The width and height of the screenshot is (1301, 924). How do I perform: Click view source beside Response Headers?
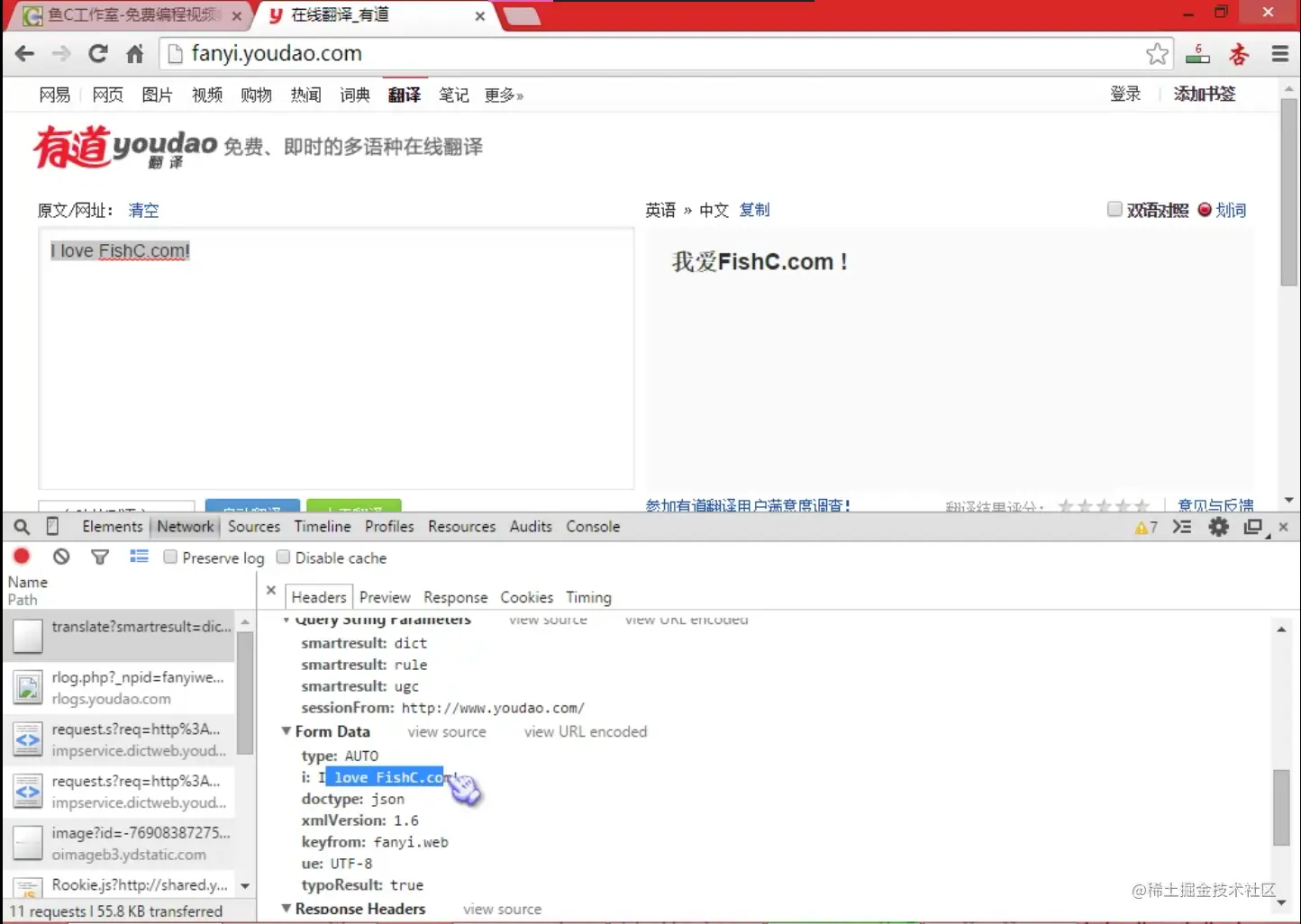point(503,909)
